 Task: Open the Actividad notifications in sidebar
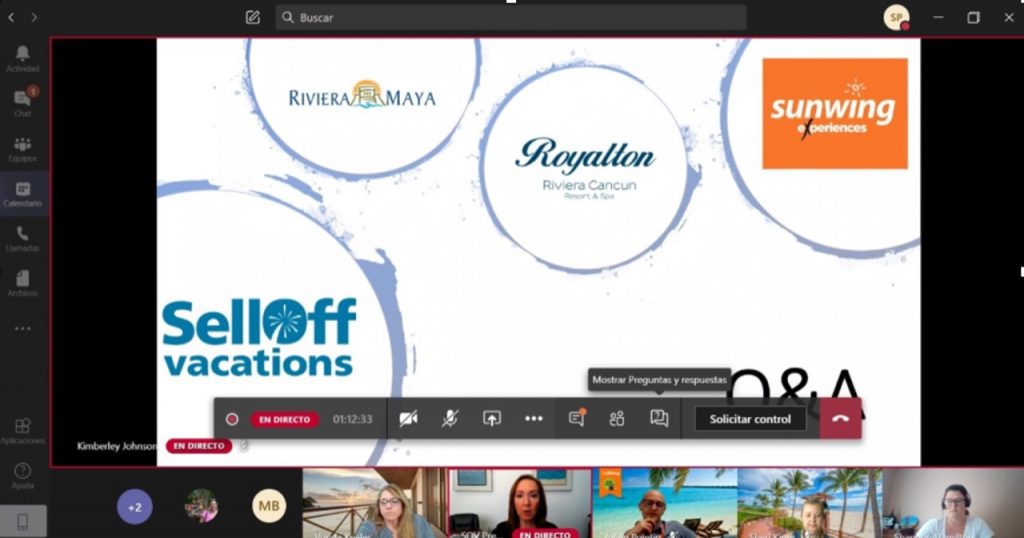click(22, 58)
